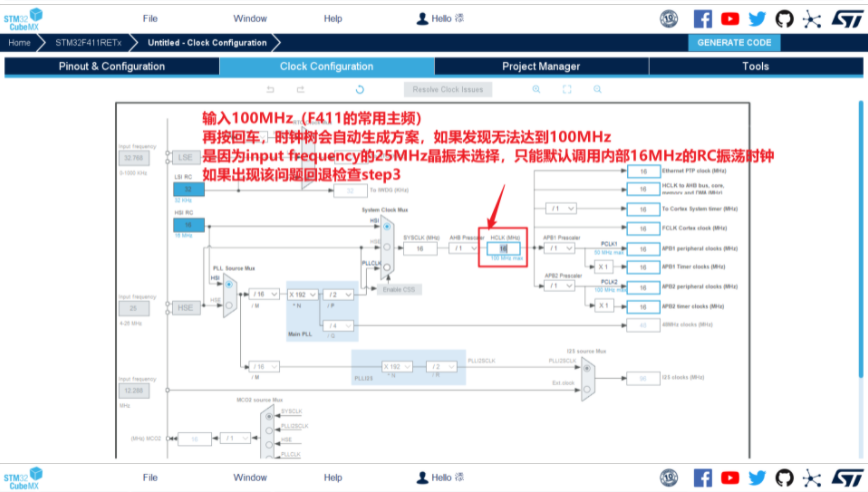Click the redo arrow in clock toolbar

300,89
